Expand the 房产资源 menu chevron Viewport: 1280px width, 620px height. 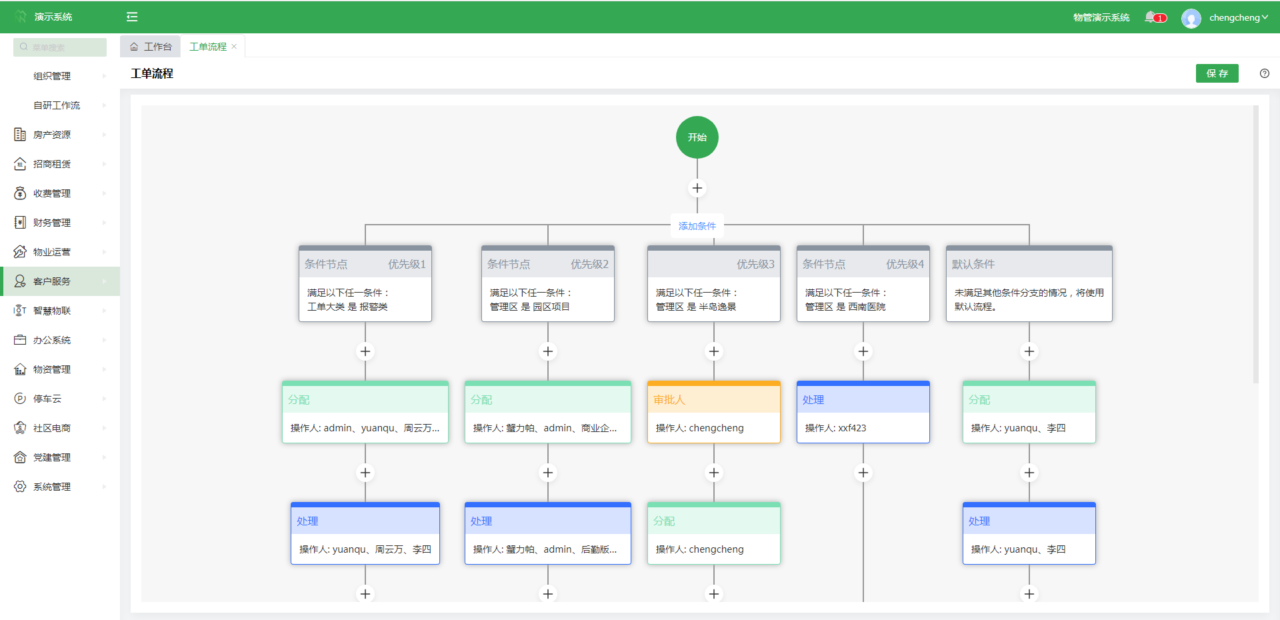pyautogui.click(x=104, y=134)
